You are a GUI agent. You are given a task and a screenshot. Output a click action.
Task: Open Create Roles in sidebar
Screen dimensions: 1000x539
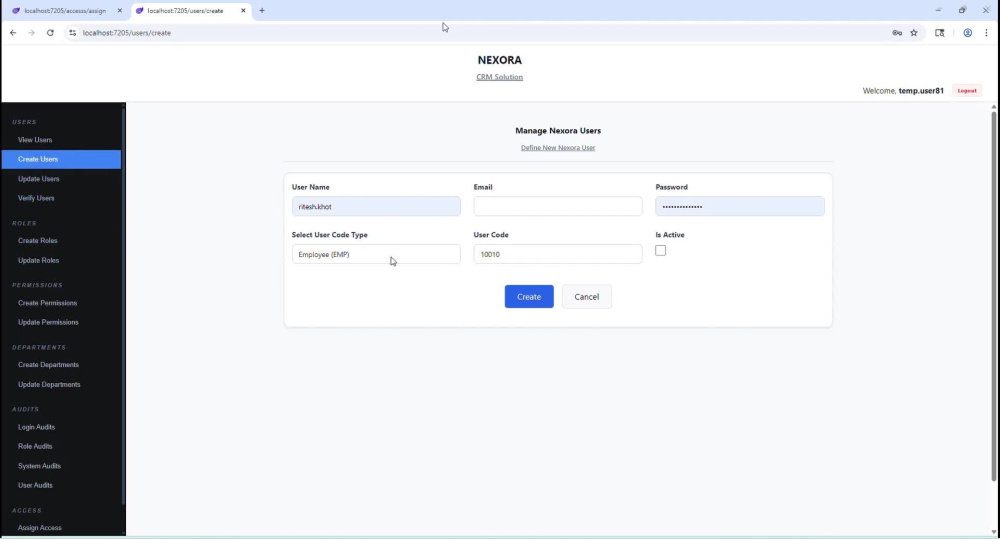pos(38,240)
